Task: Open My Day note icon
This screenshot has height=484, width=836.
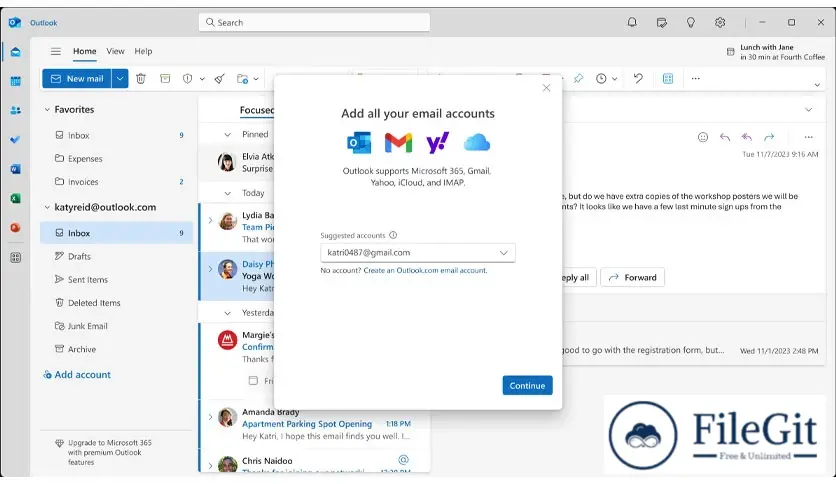Action: (662, 22)
